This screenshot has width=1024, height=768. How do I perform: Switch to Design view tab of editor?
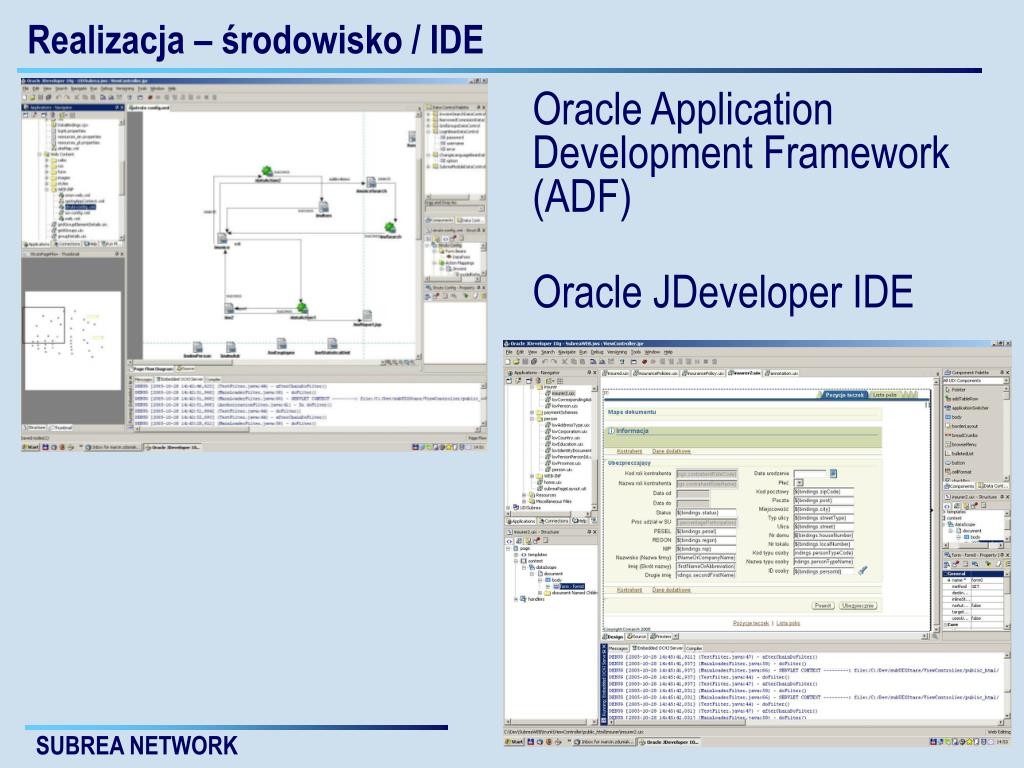(x=613, y=636)
